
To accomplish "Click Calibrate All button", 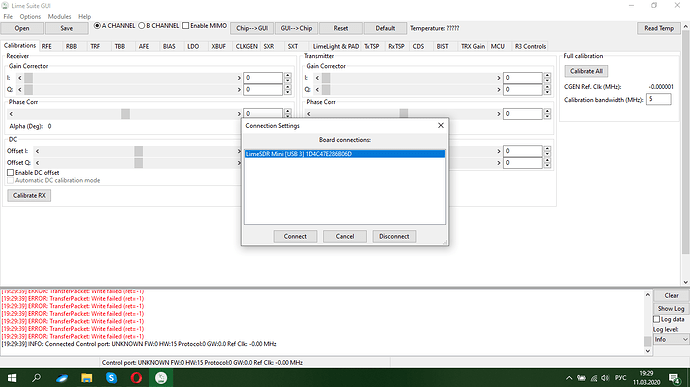I will pyautogui.click(x=586, y=71).
